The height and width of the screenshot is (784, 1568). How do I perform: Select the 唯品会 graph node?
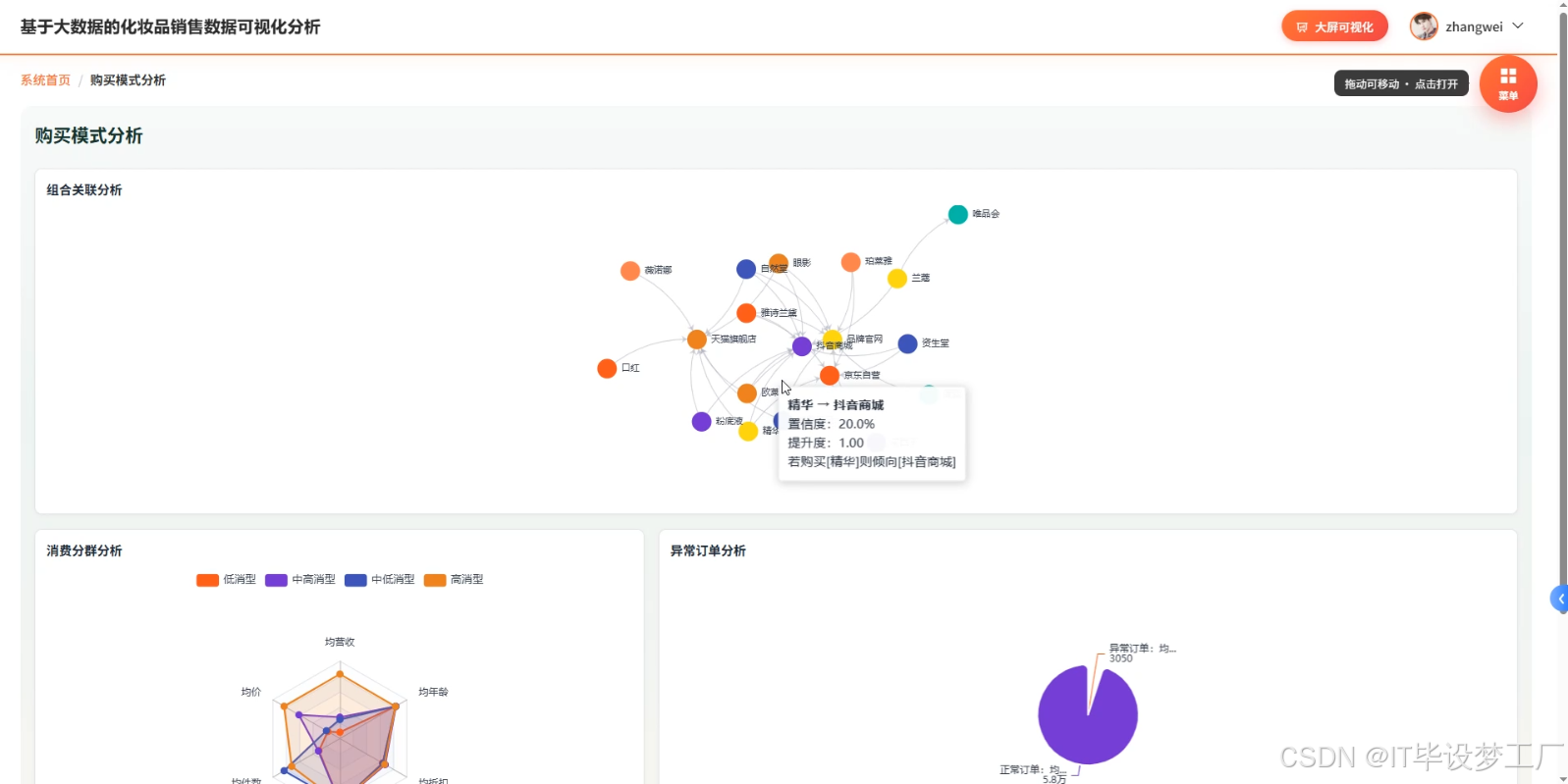pyautogui.click(x=958, y=214)
